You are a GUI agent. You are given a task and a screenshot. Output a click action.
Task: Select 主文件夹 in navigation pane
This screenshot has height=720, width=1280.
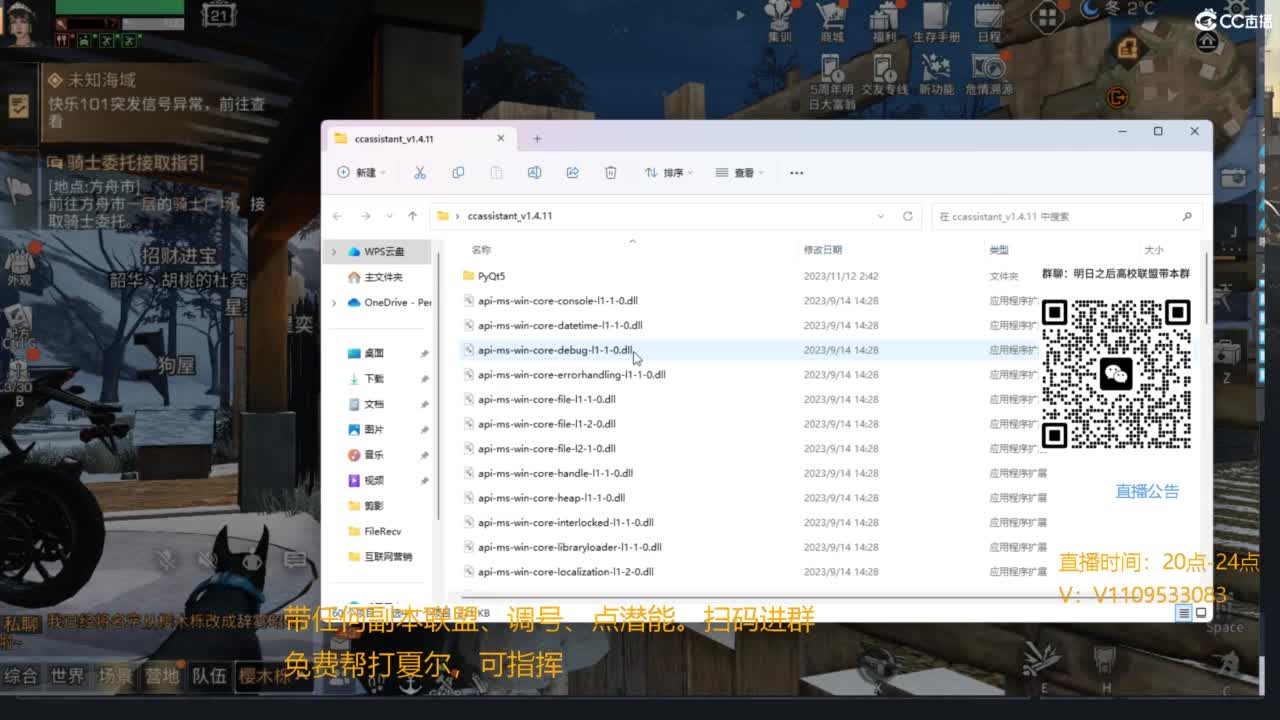point(375,277)
